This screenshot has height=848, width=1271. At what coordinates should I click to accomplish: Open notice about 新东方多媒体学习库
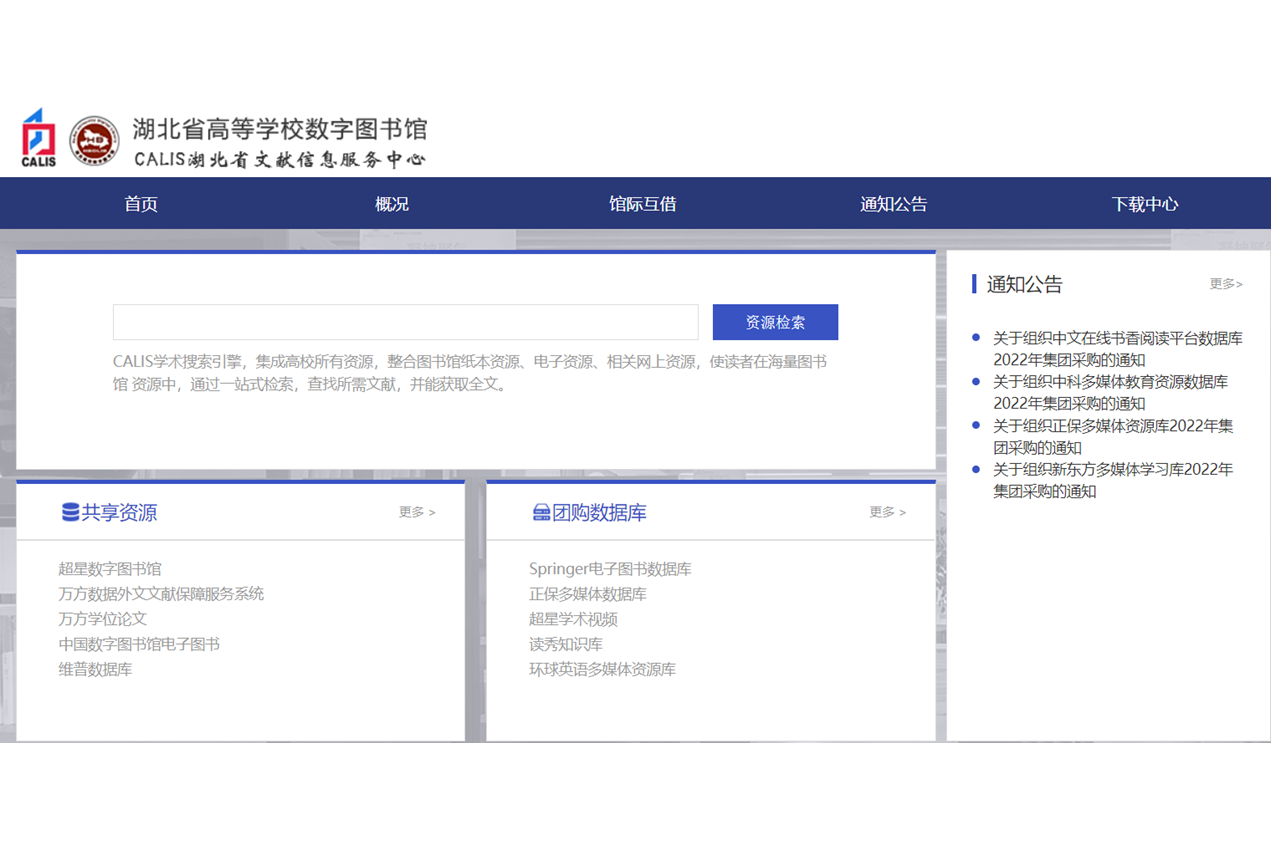coord(1113,480)
